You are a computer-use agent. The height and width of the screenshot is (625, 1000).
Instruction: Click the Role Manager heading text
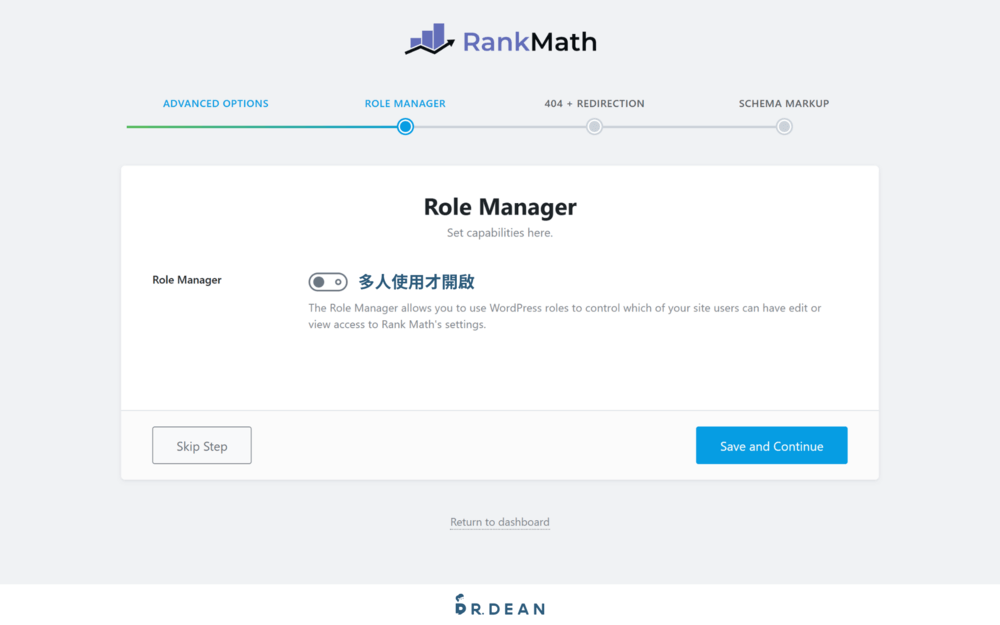(x=500, y=207)
